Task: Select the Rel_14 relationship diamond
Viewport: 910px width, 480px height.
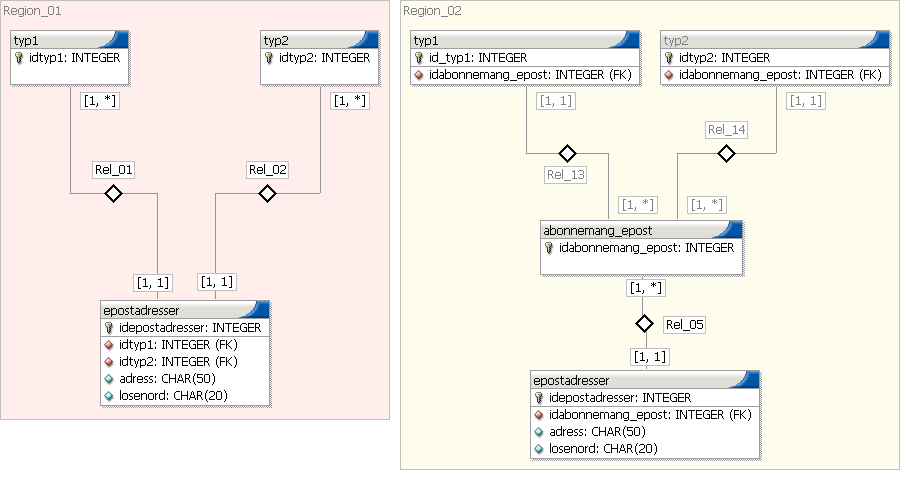Action: [726, 153]
